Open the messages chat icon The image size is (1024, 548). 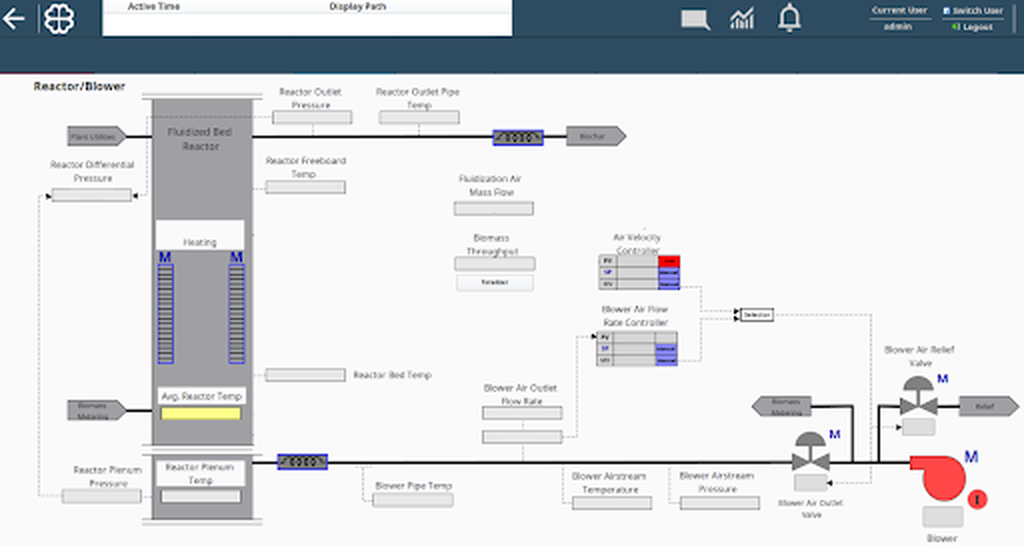695,19
